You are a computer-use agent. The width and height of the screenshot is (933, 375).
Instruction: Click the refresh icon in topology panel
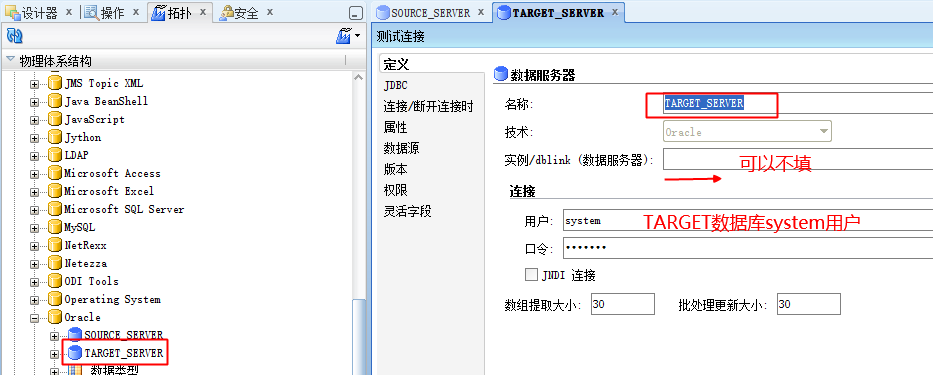point(14,36)
